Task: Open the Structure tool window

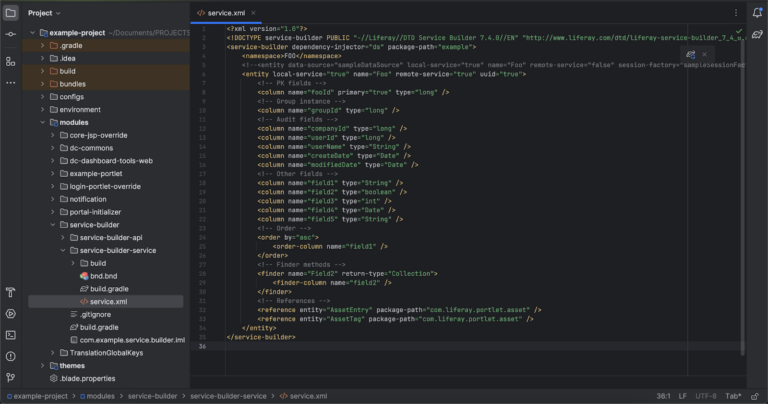Action: point(10,61)
